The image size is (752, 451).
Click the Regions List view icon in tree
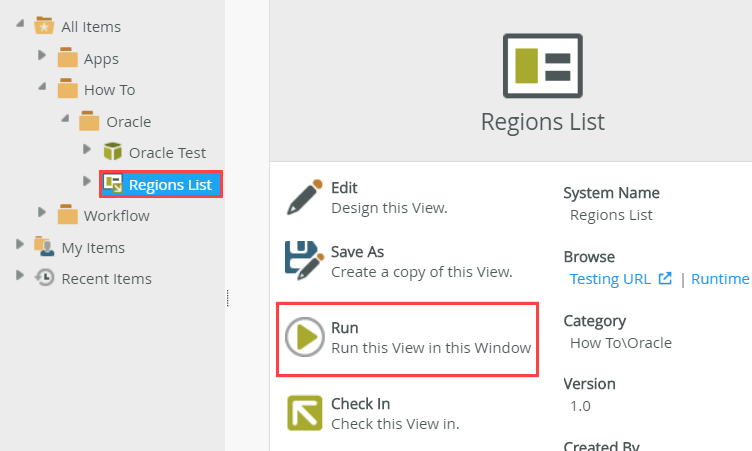click(x=113, y=184)
